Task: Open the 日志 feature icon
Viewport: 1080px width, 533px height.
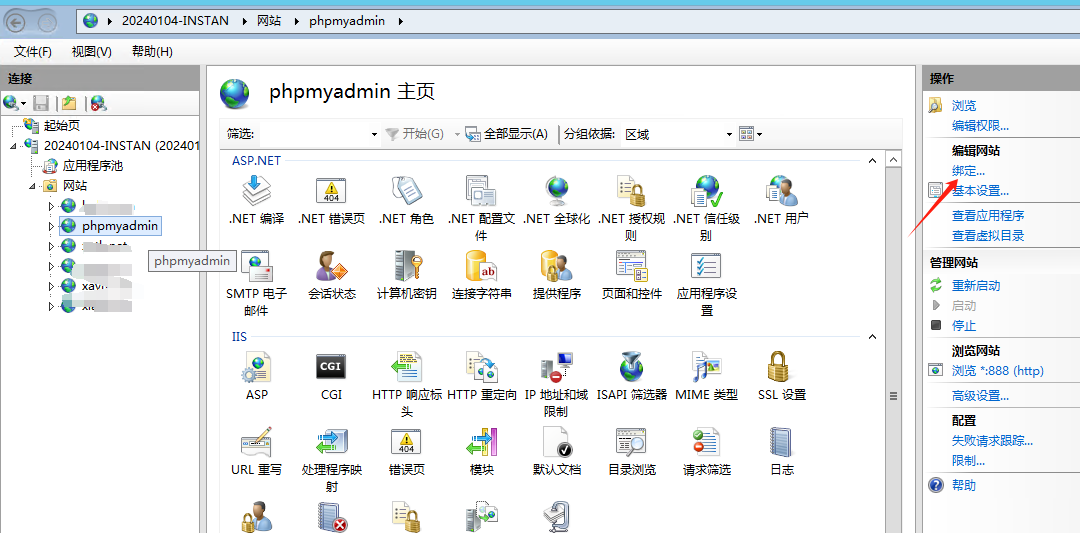Action: pyautogui.click(x=782, y=442)
